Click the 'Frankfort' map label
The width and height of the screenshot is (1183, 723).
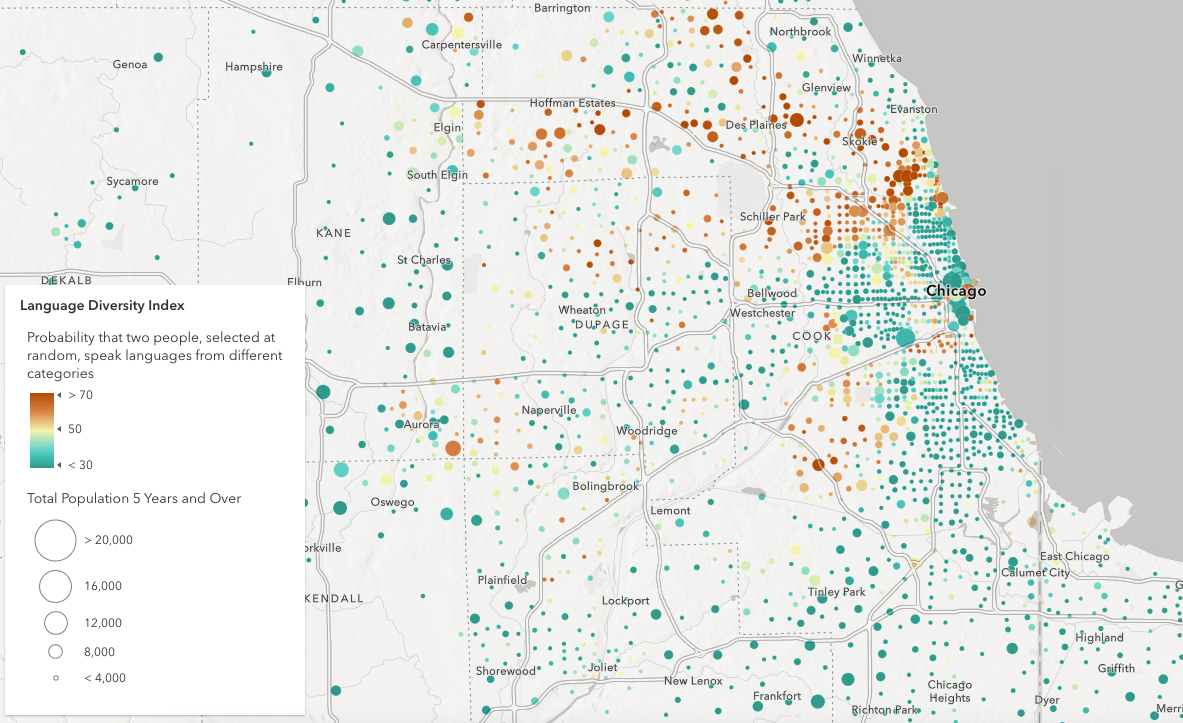[777, 696]
